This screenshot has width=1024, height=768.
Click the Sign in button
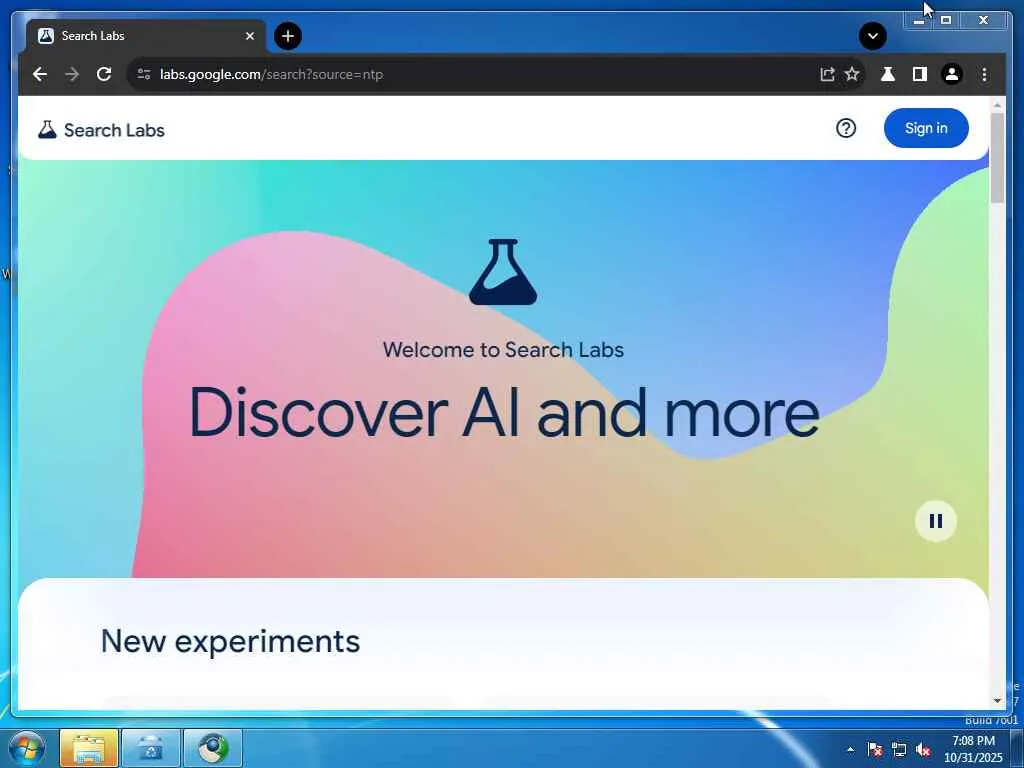tap(926, 128)
